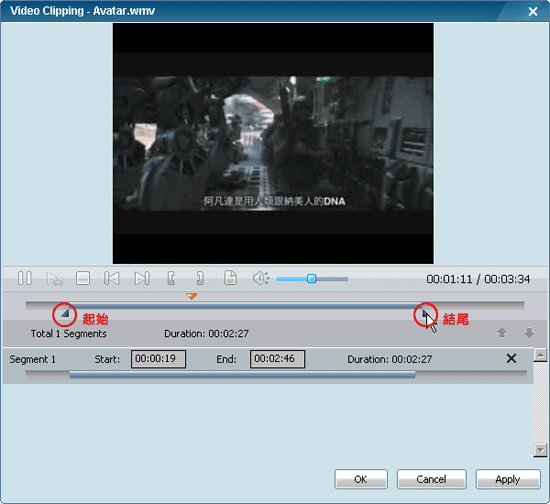Select the start trim marker on timeline
The image size is (550, 504).
click(65, 314)
